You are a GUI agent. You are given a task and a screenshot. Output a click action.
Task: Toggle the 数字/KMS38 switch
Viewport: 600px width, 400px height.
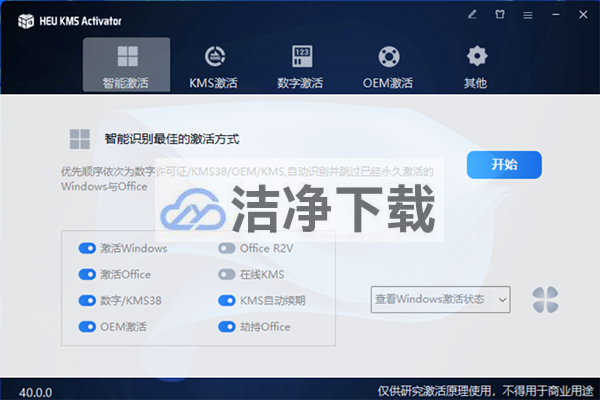click(x=87, y=300)
